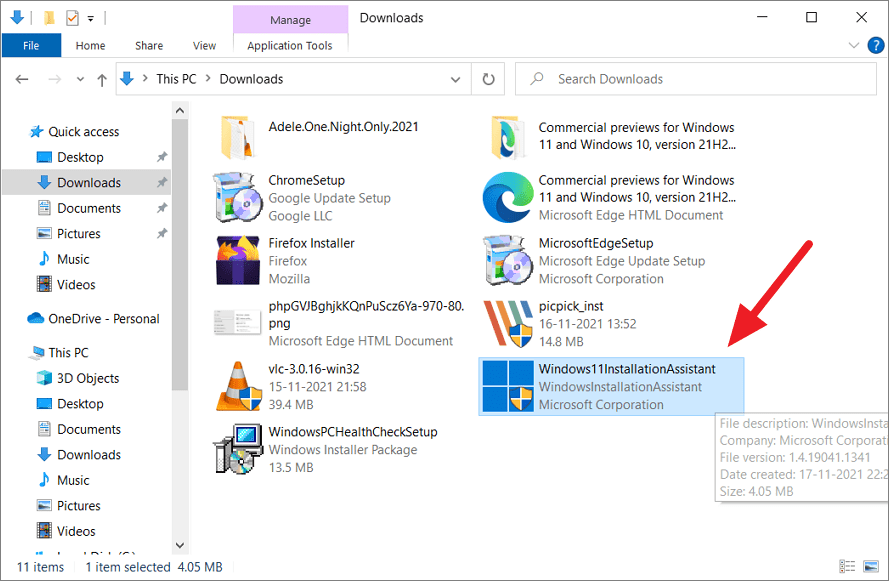
Task: Select the MicrosoftEdgeSetup installer icon
Action: point(508,260)
